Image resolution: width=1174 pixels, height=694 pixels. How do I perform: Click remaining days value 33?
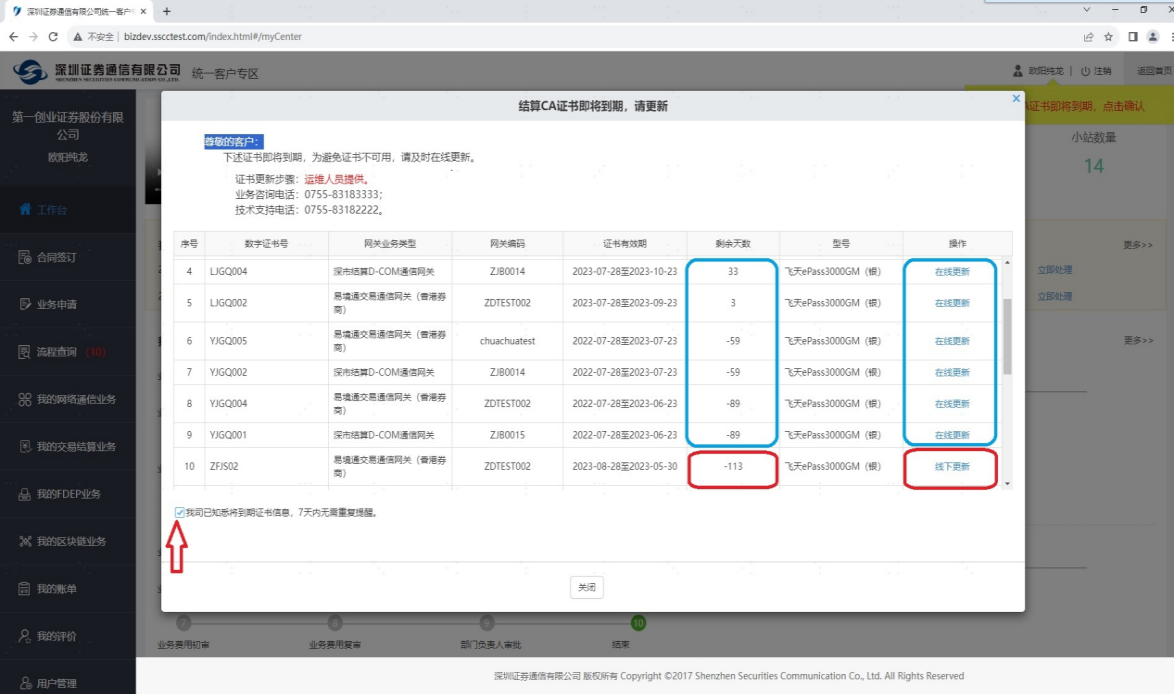click(733, 272)
